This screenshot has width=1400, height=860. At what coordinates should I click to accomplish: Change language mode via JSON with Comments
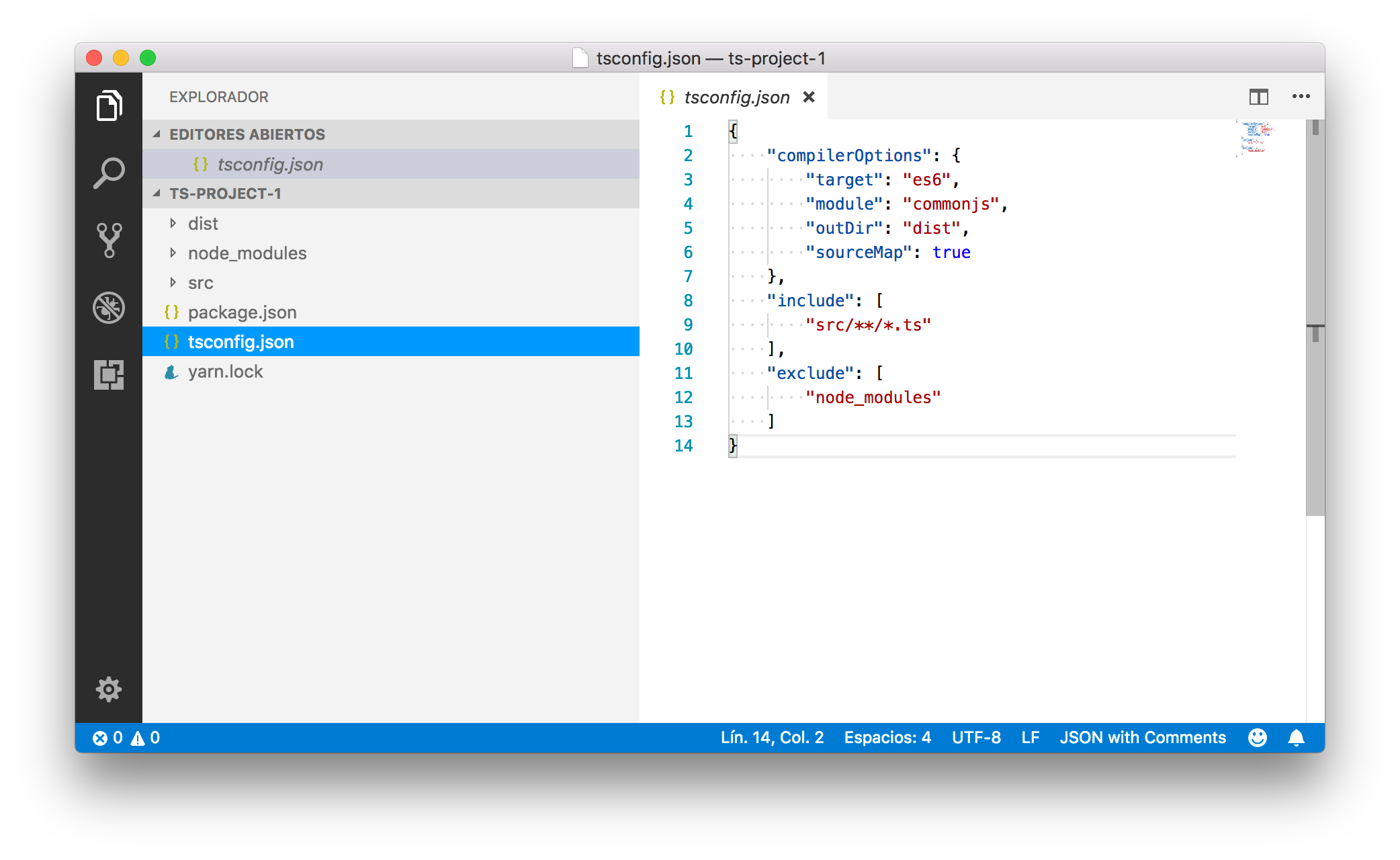pyautogui.click(x=1143, y=737)
